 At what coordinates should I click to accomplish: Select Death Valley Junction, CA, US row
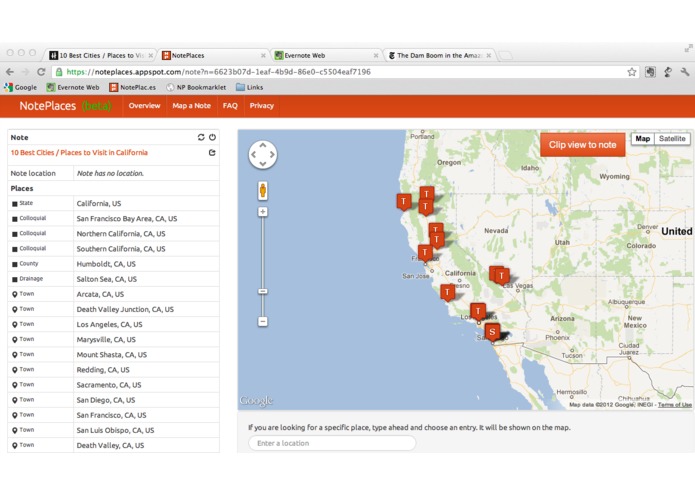click(113, 309)
